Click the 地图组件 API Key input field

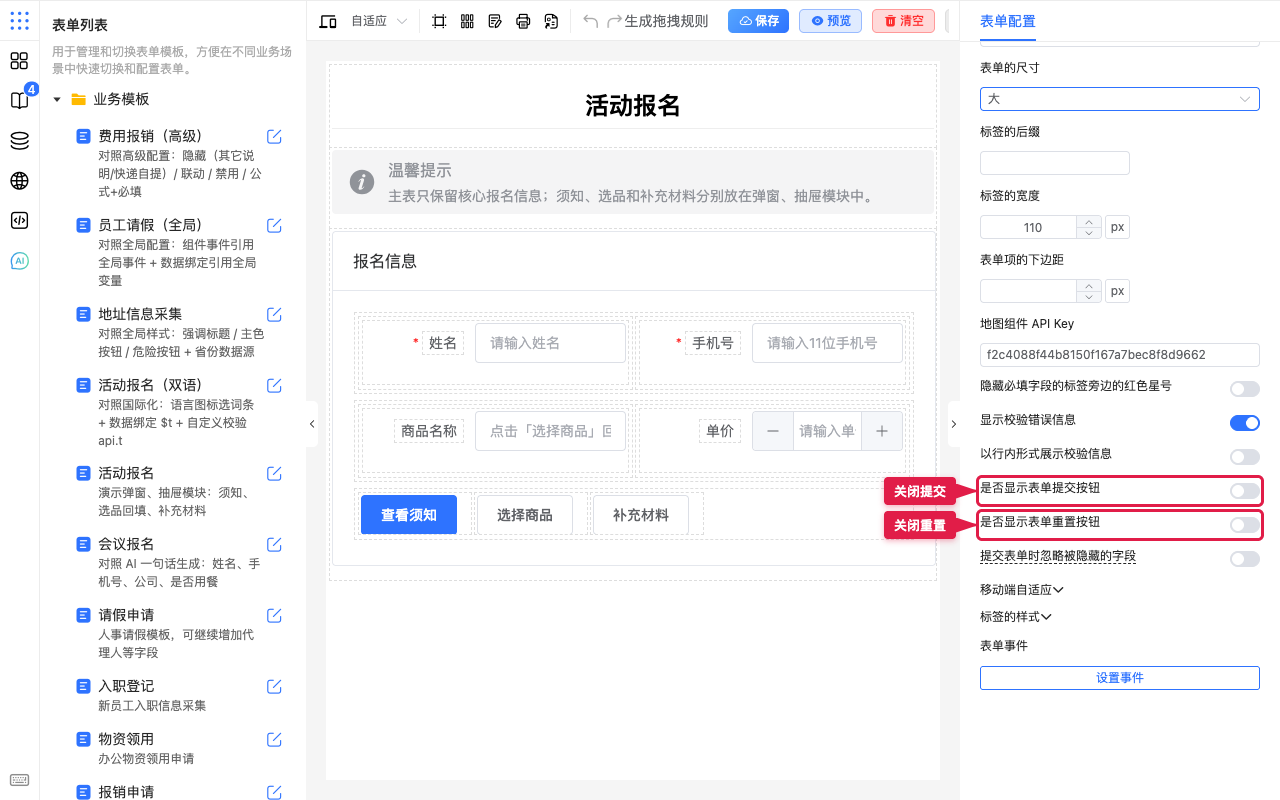pyautogui.click(x=1120, y=355)
